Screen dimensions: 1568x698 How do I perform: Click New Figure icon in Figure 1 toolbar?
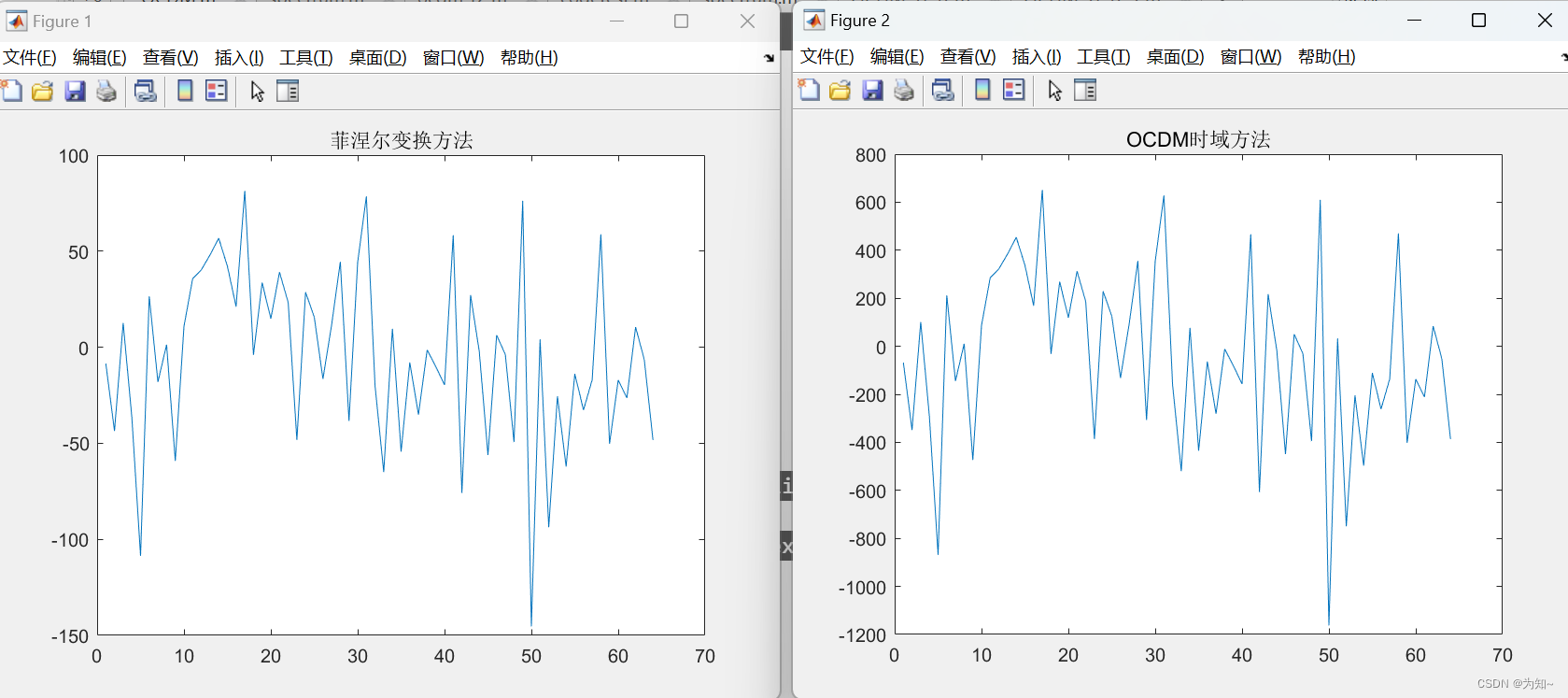coord(11,91)
